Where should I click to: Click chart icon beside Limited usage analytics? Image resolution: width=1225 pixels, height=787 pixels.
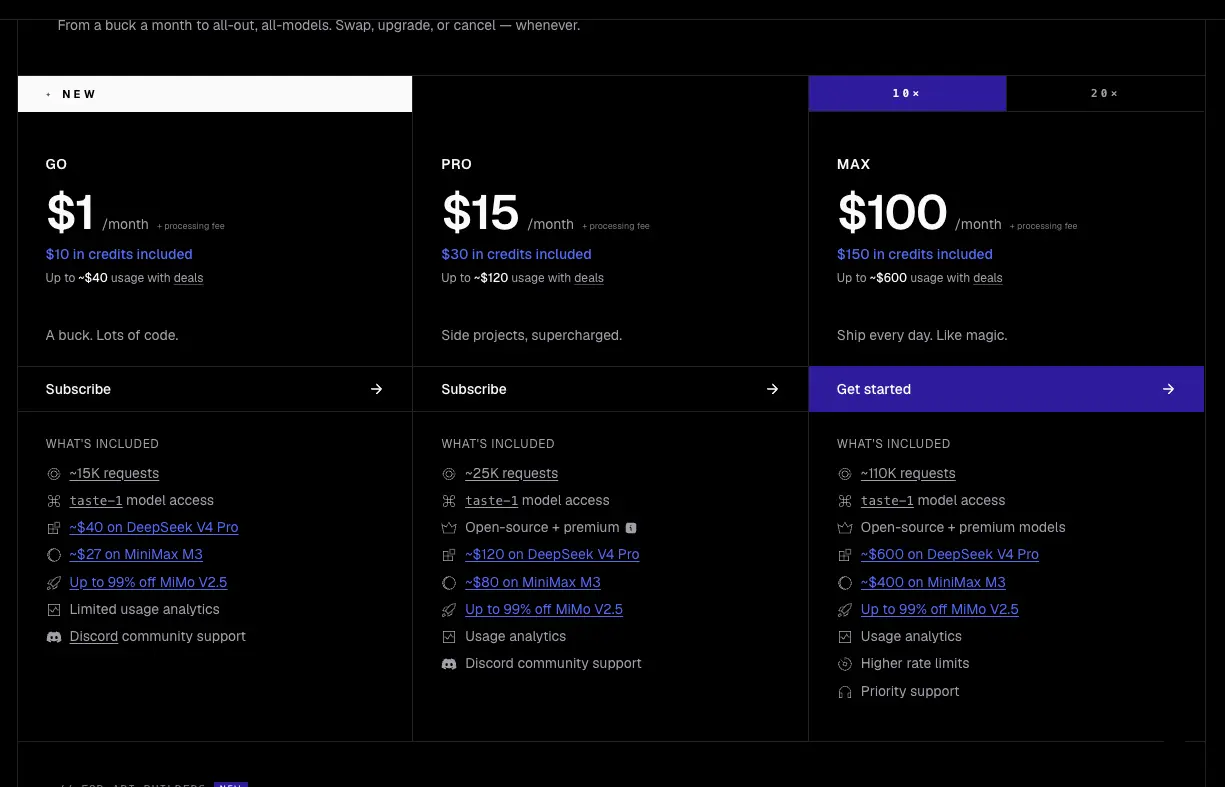pos(54,609)
